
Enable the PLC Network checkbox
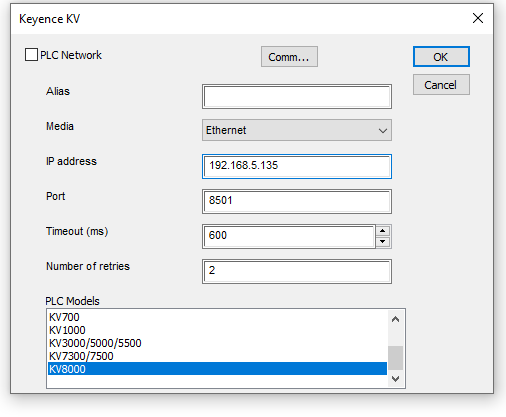click(31, 55)
